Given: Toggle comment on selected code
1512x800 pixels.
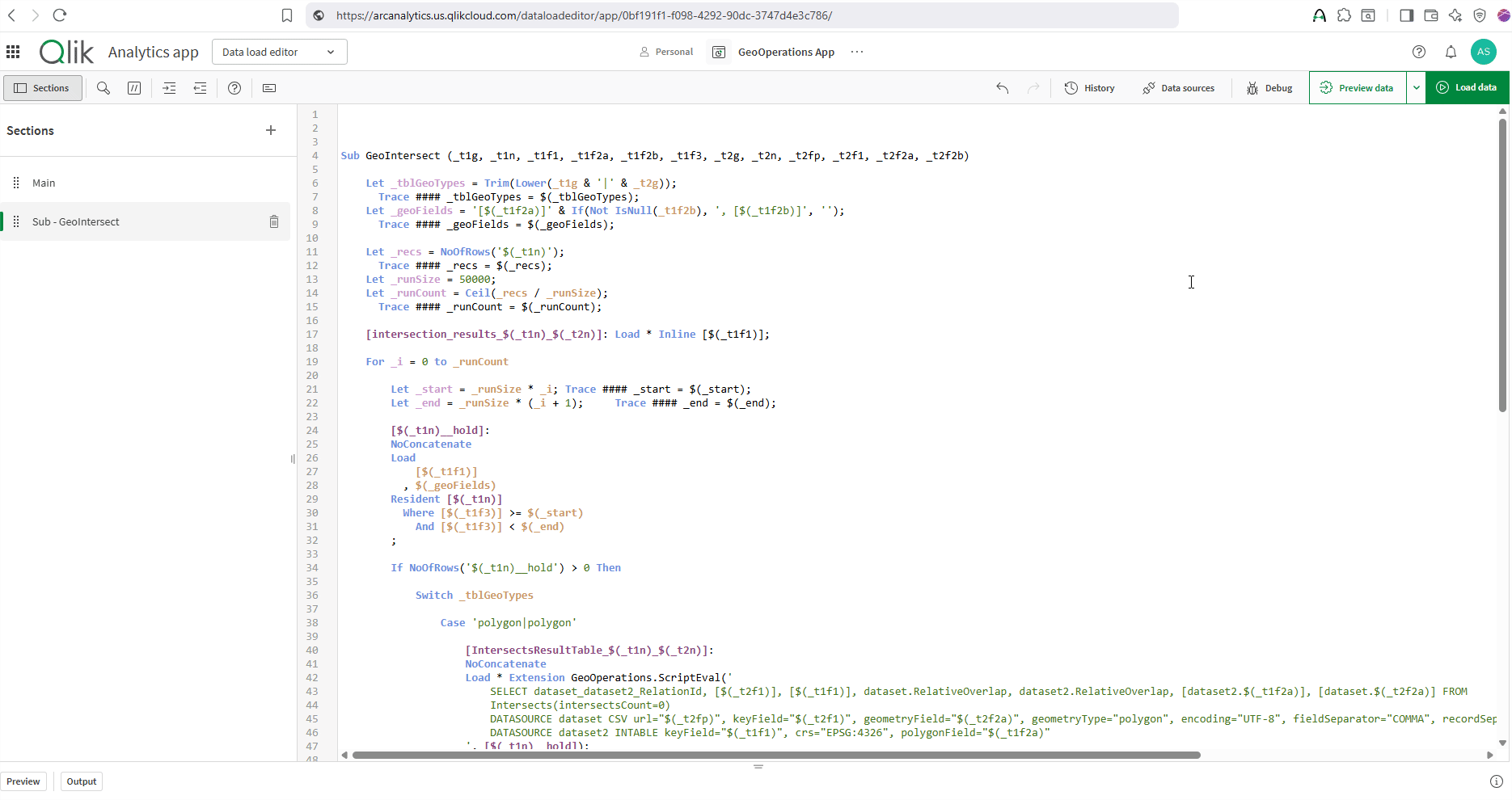Looking at the screenshot, I should 134,88.
